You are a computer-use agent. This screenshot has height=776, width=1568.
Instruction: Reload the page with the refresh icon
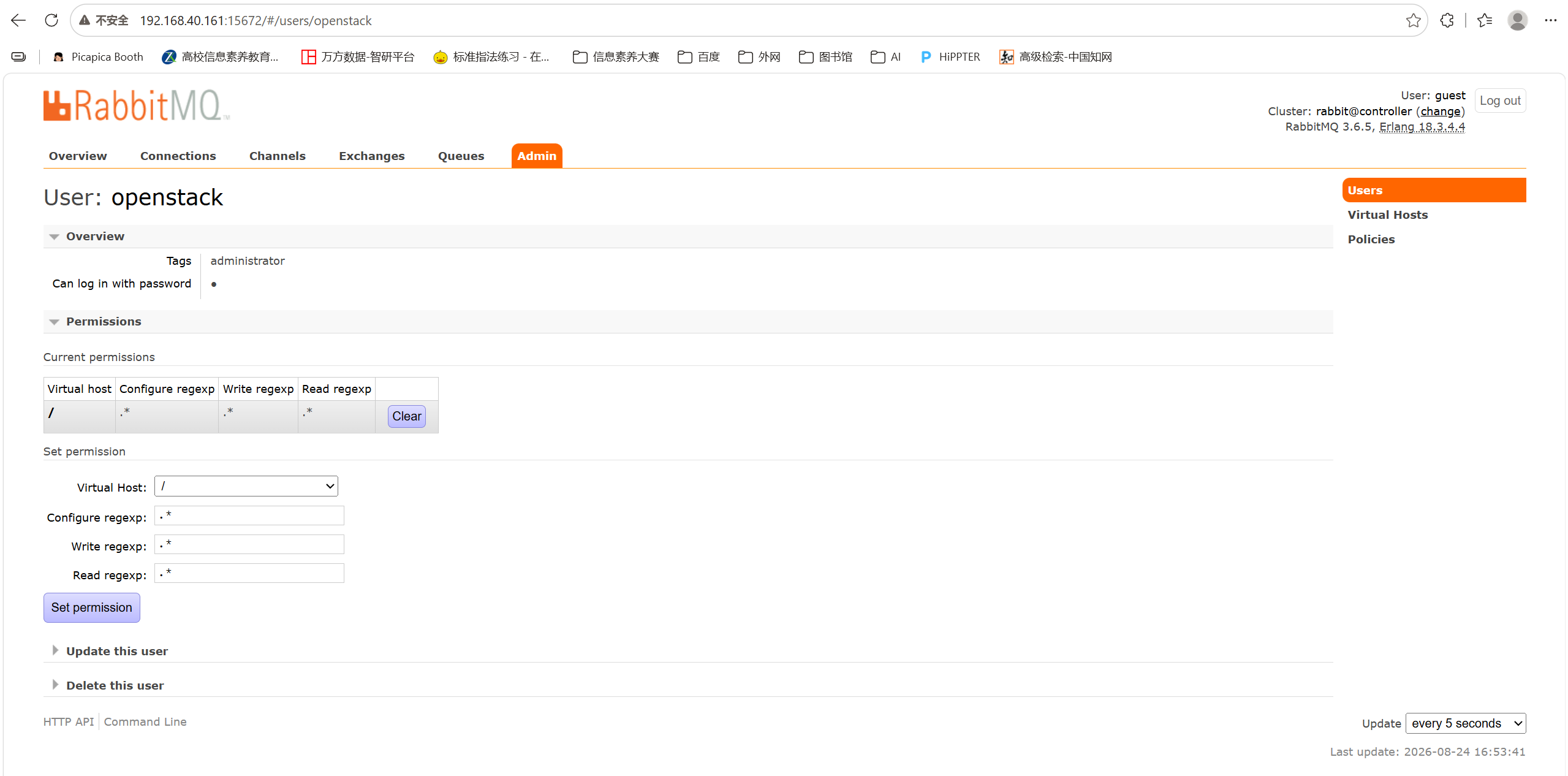point(51,20)
